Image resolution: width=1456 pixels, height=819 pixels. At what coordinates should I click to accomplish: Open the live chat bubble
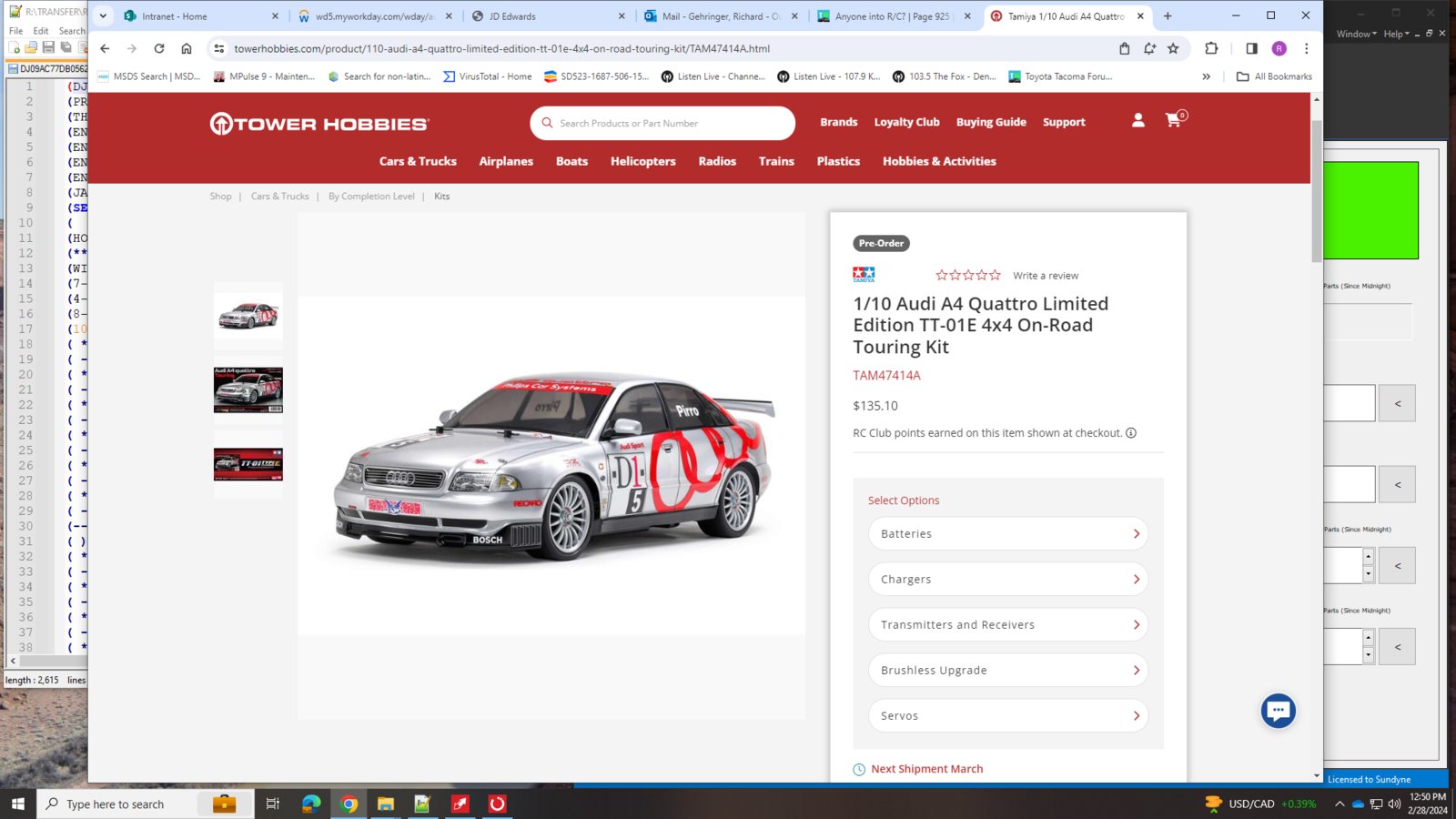1278,711
